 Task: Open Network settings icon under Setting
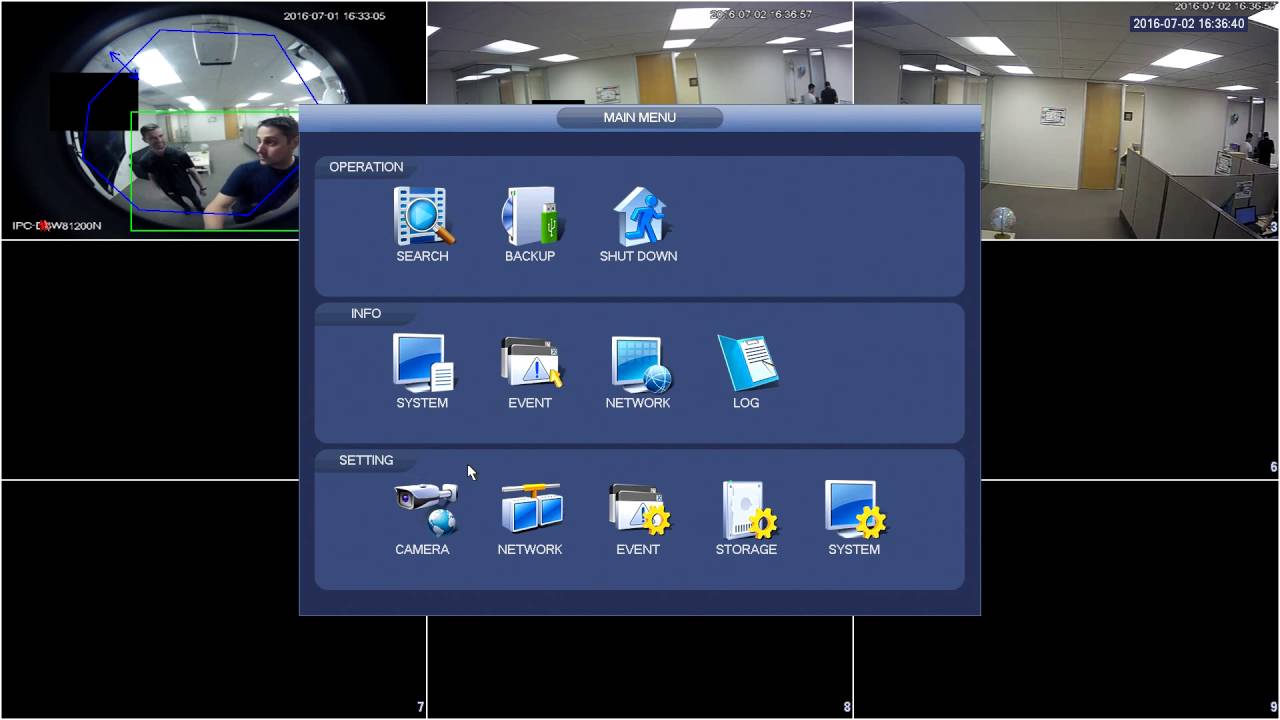pos(531,509)
